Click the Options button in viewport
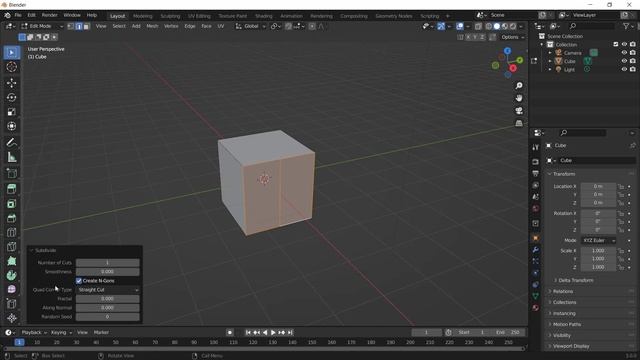Image resolution: width=640 pixels, height=360 pixels. click(513, 37)
